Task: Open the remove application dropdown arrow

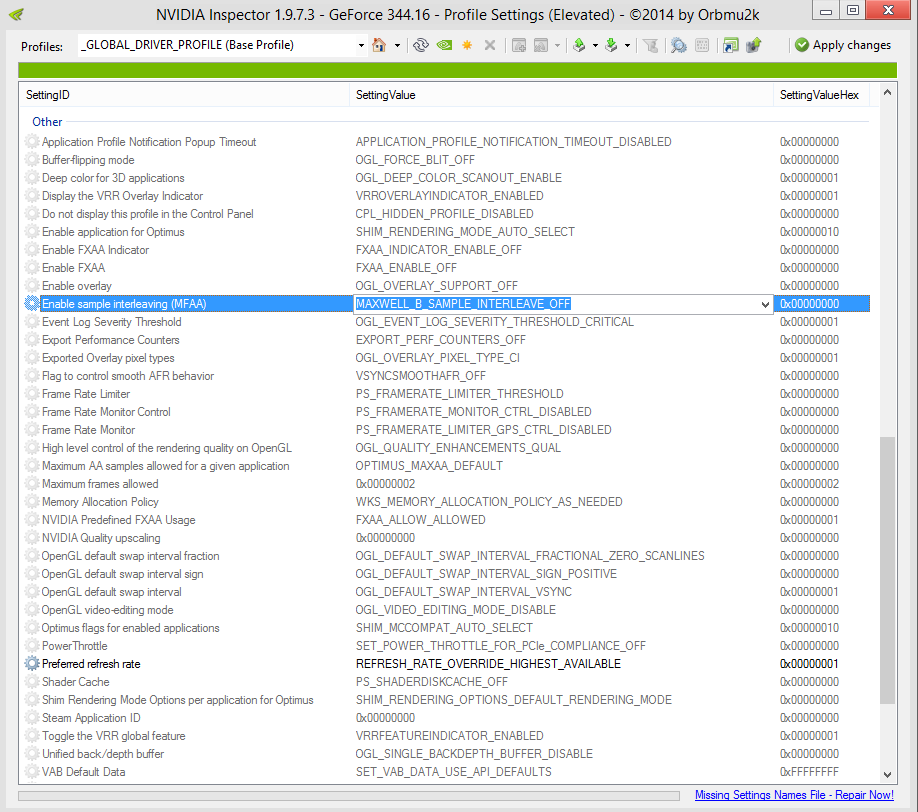Action: (557, 45)
